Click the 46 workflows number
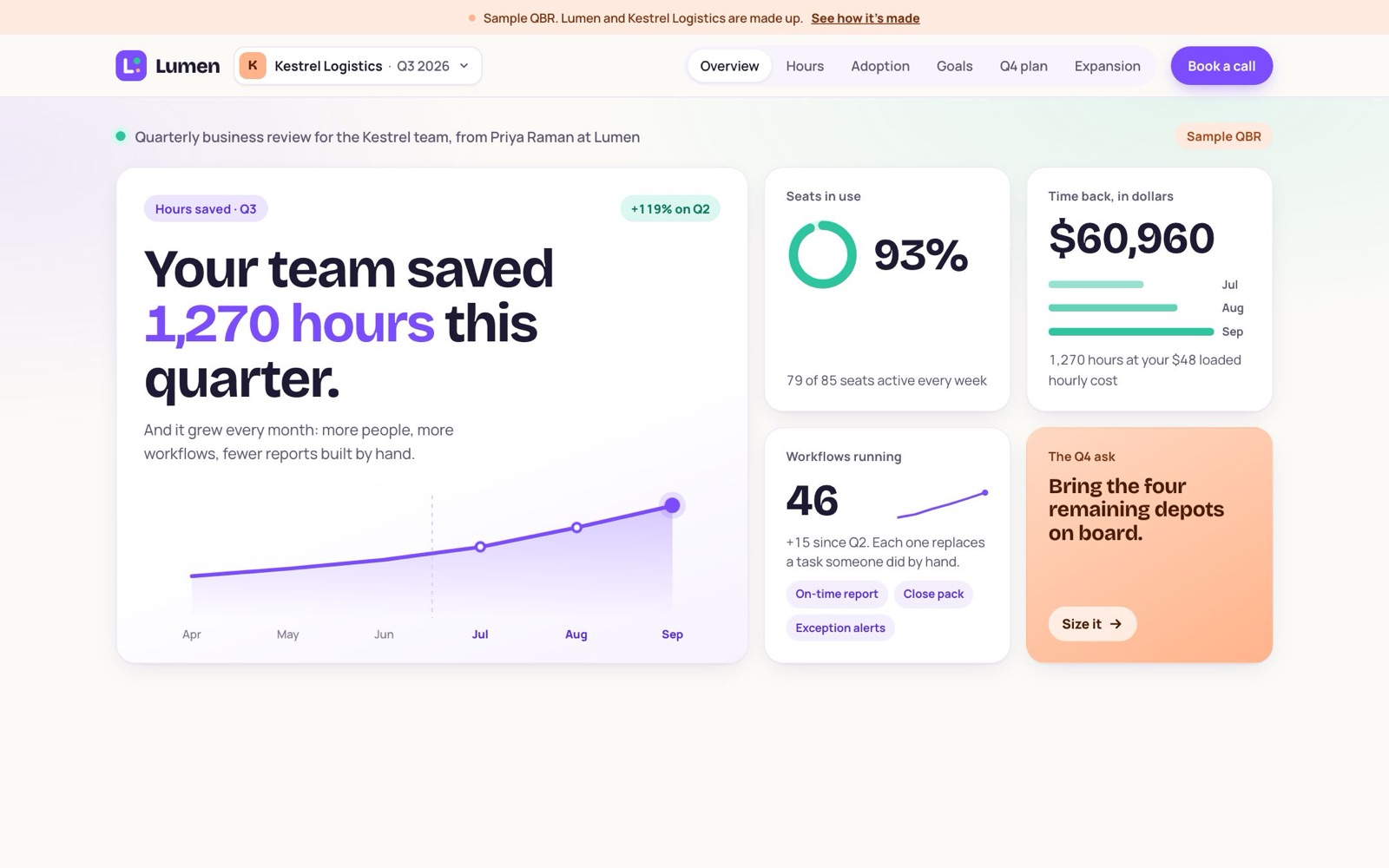This screenshot has height=868, width=1389. (812, 501)
